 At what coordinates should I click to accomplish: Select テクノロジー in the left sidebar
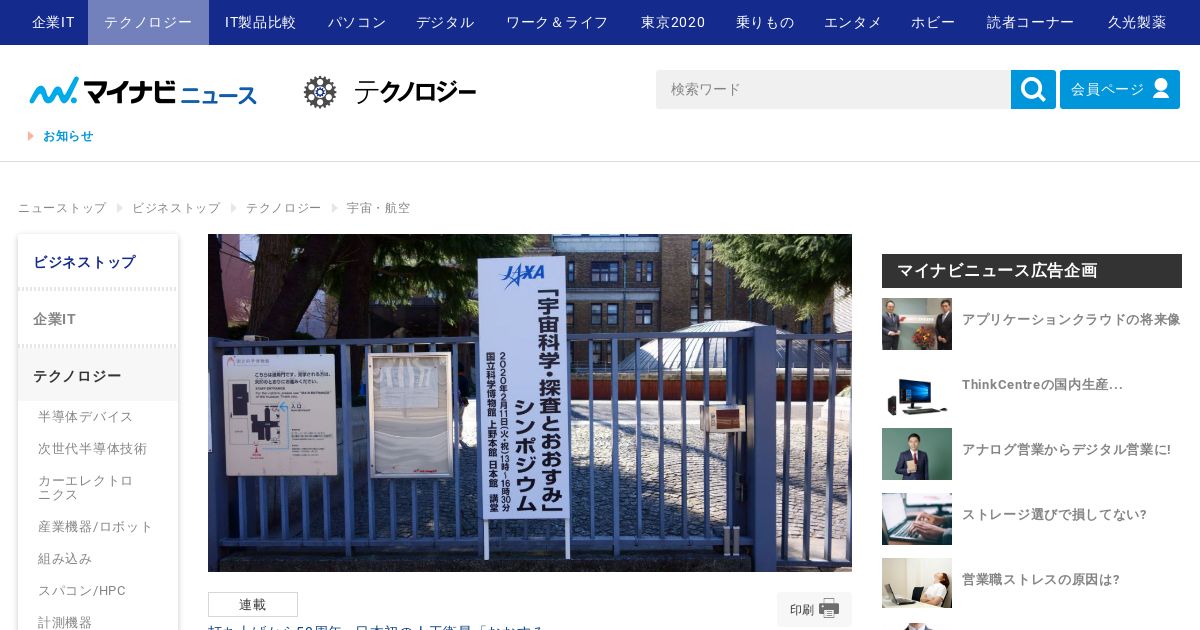(98, 376)
